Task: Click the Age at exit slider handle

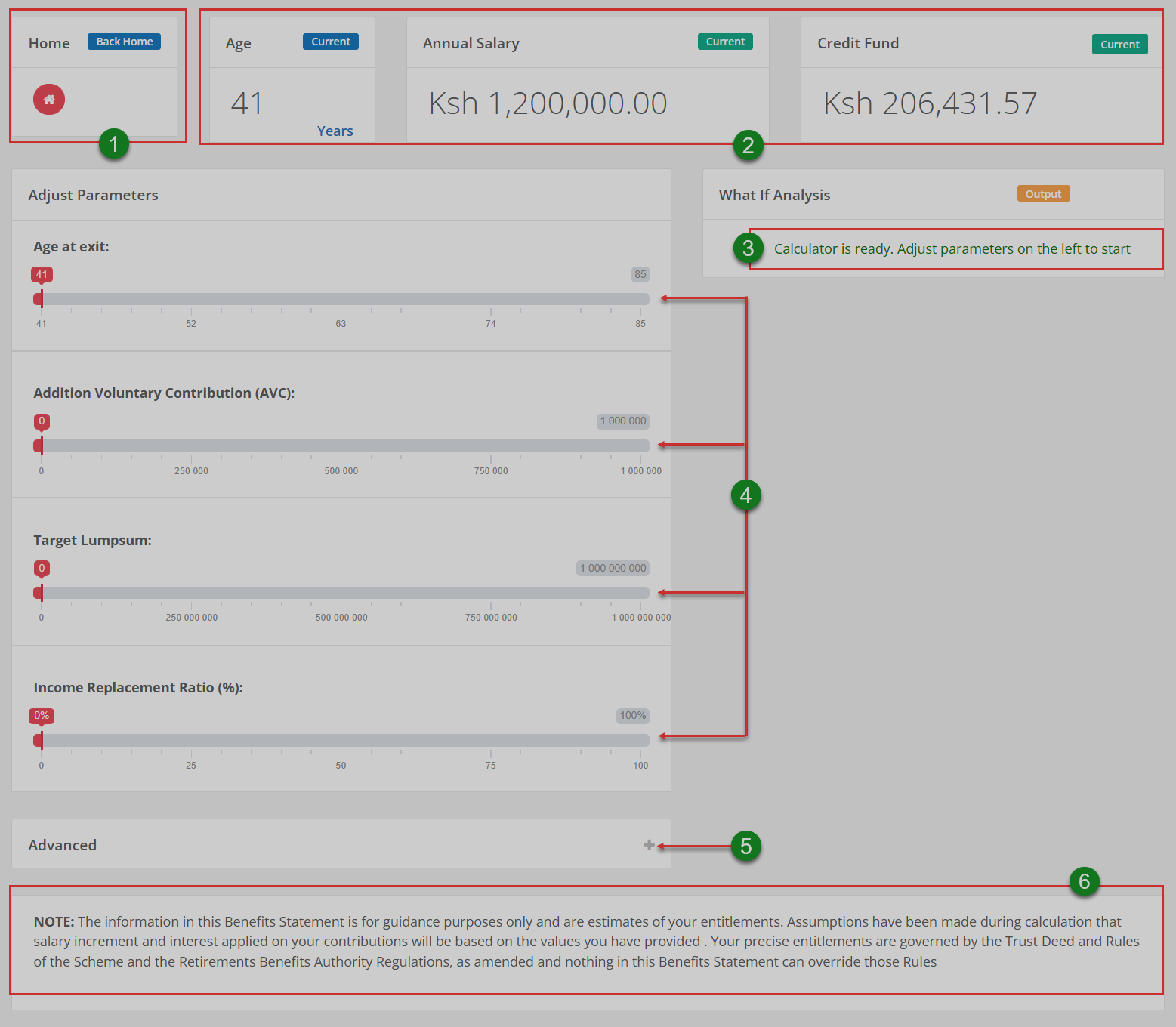Action: (x=40, y=299)
